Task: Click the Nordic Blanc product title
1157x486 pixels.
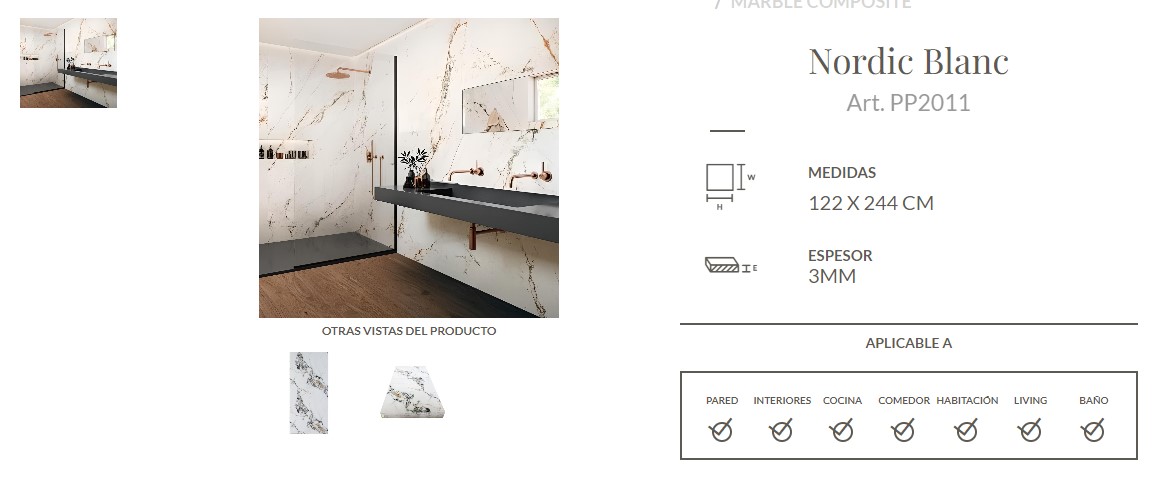Action: click(908, 61)
